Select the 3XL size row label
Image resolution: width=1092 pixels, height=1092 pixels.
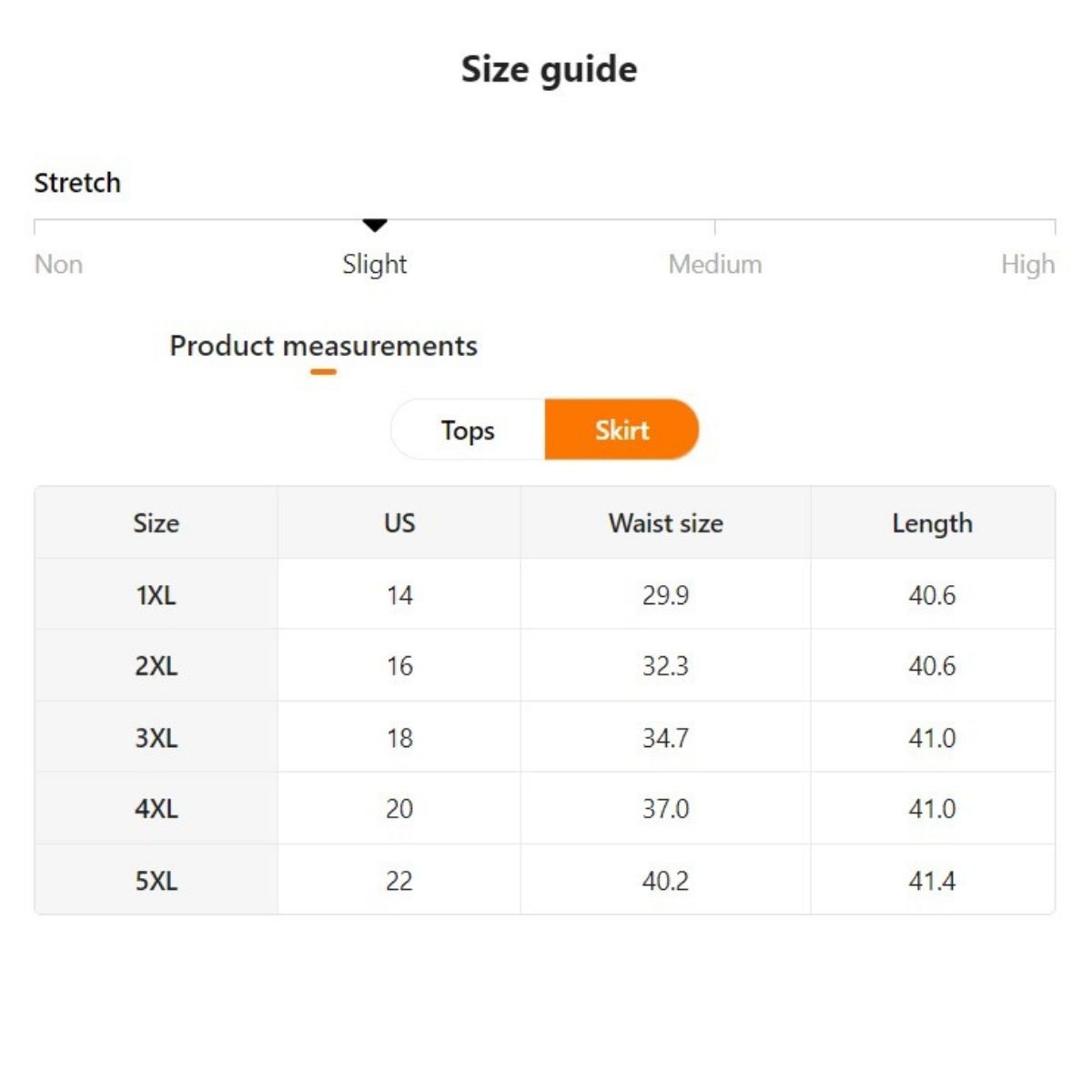[156, 737]
